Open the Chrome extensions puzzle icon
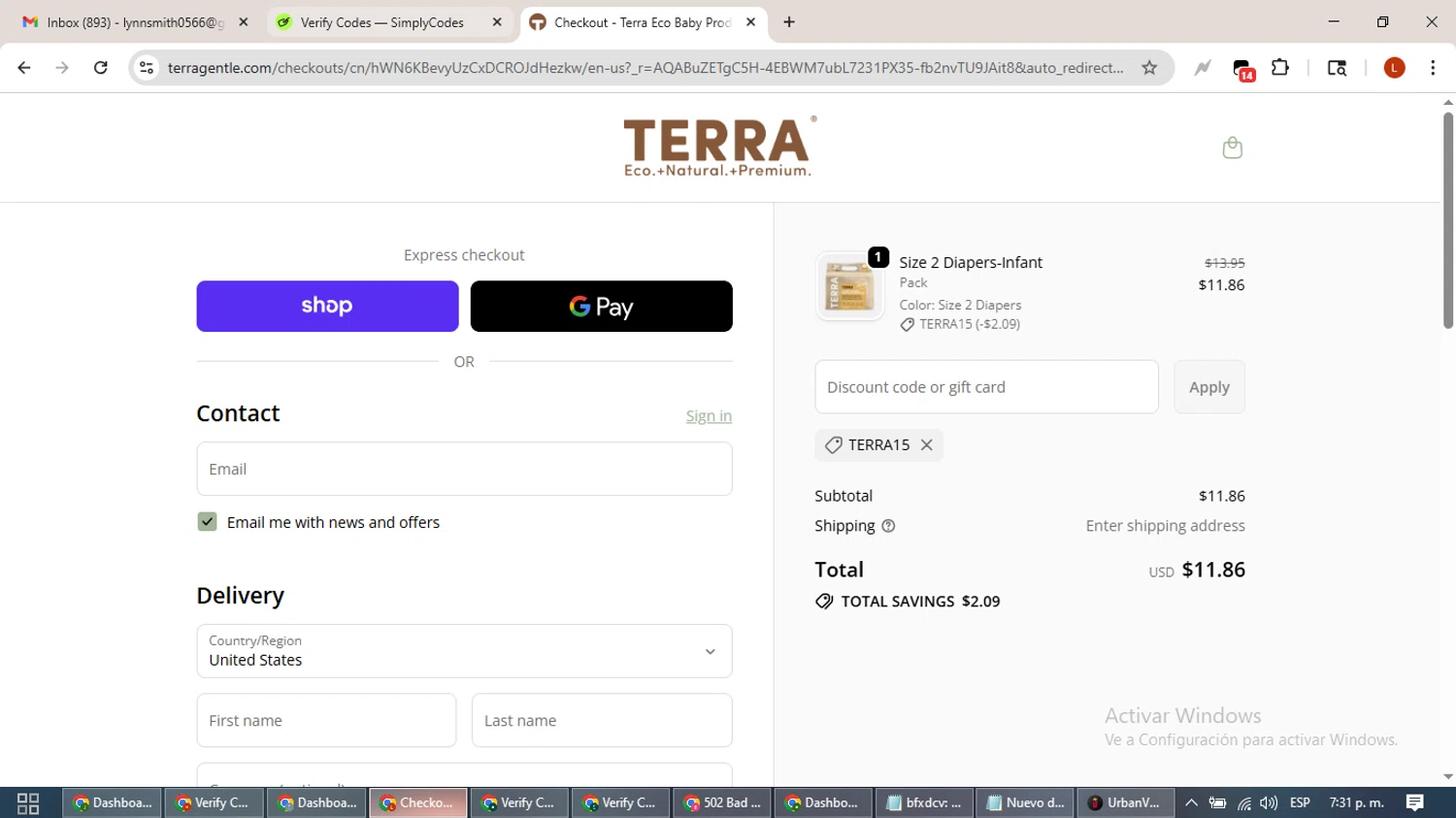This screenshot has height=818, width=1456. 1280,68
